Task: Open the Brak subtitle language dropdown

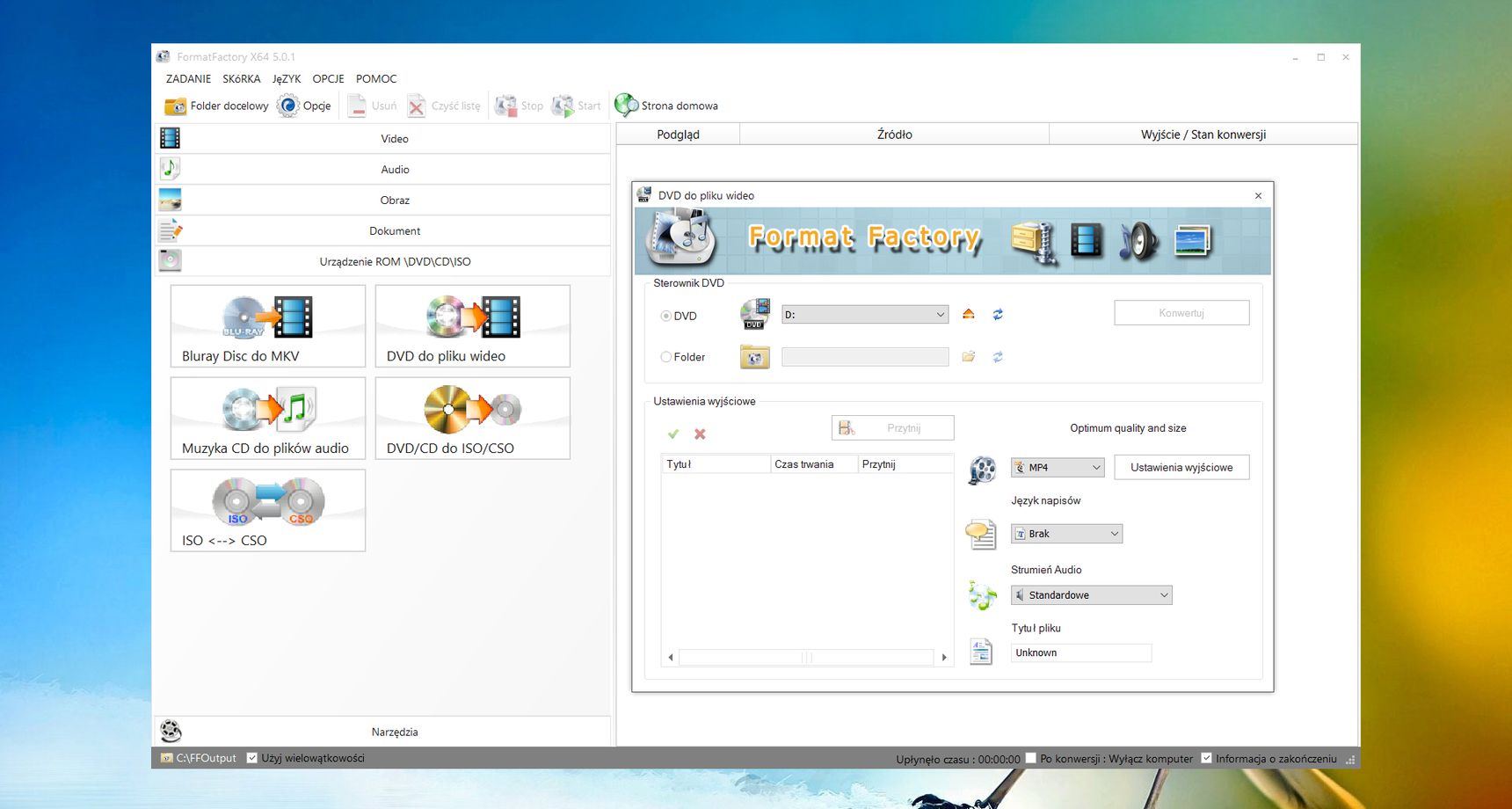Action: tap(1066, 533)
